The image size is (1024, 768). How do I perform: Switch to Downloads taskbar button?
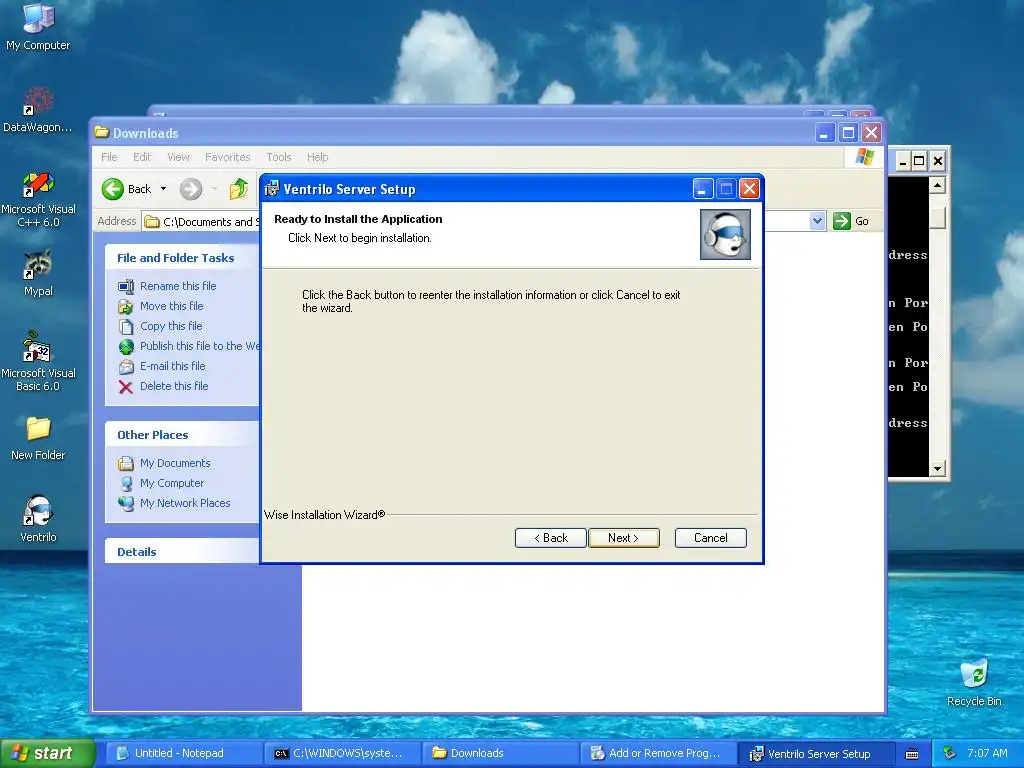pyautogui.click(x=500, y=754)
